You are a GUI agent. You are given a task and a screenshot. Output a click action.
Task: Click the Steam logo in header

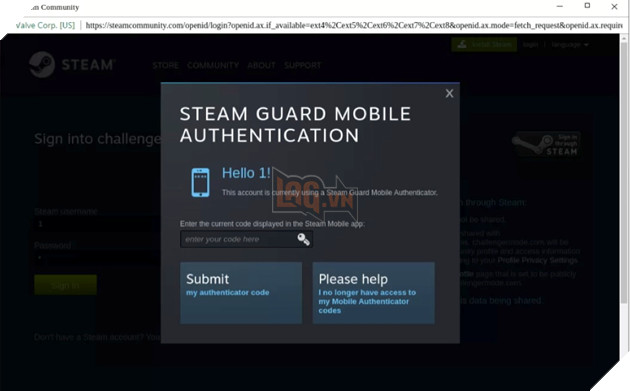[x=72, y=64]
